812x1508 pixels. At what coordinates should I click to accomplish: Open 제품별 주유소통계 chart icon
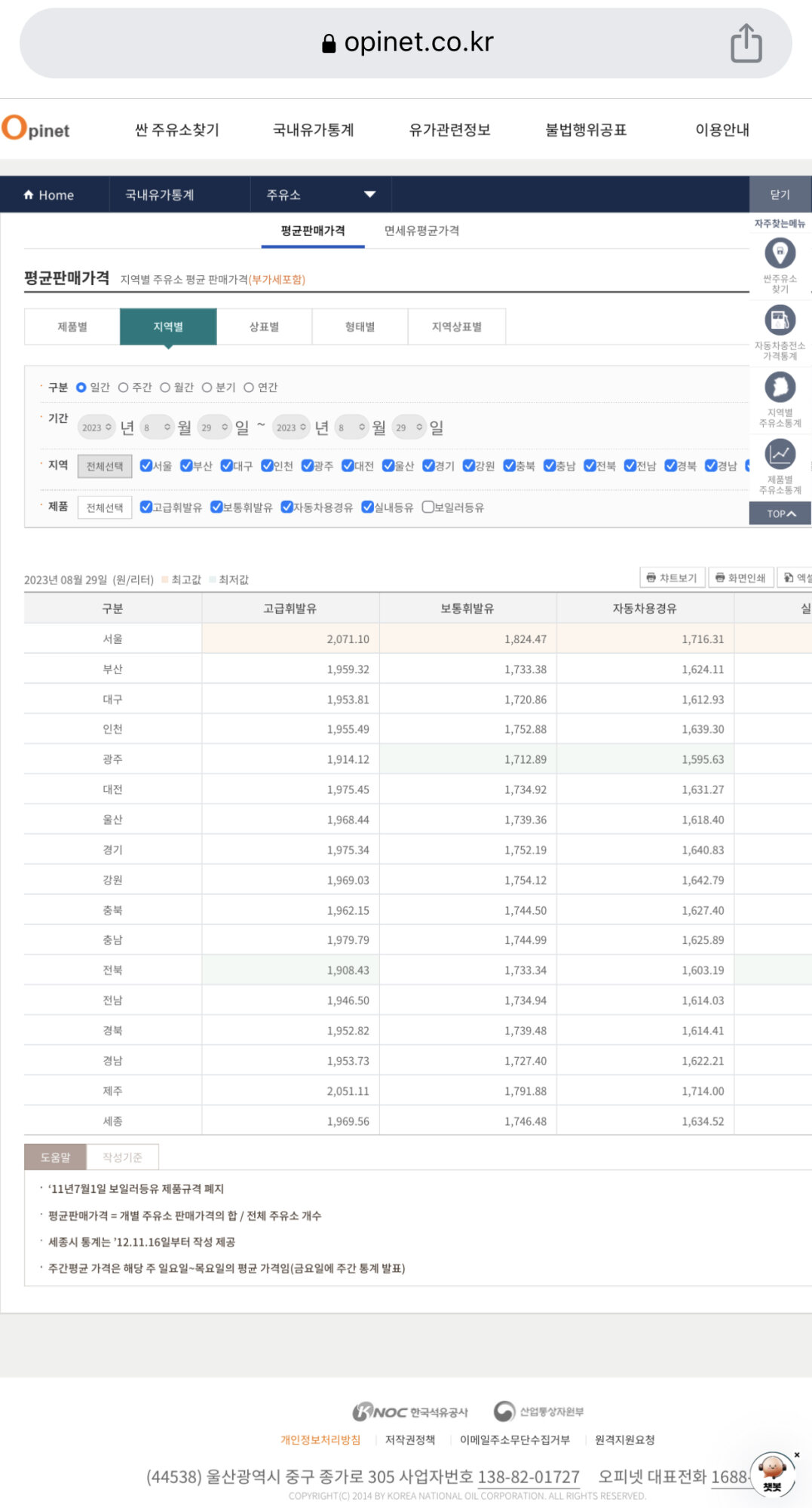click(x=780, y=455)
